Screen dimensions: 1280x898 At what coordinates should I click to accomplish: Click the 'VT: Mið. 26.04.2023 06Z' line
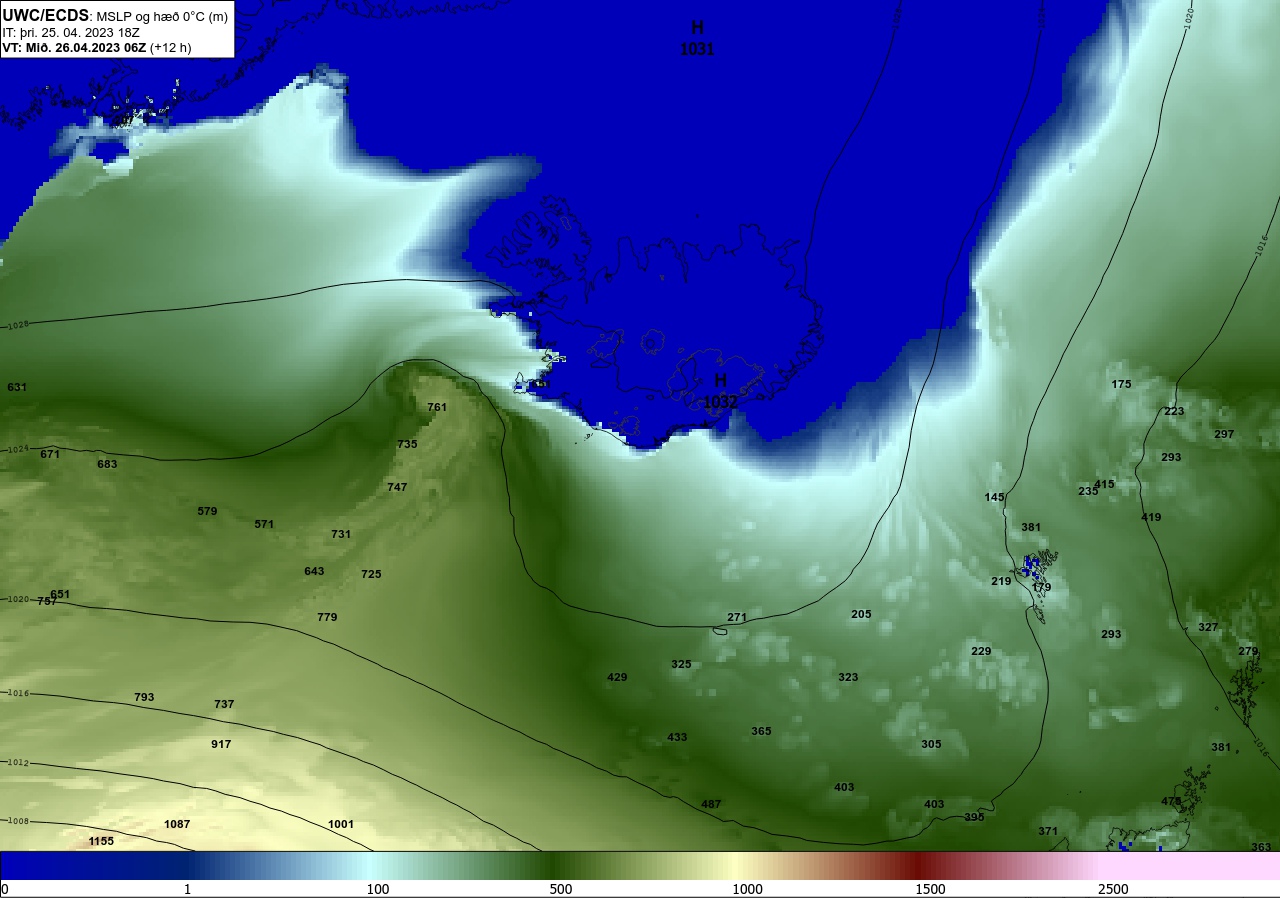point(74,47)
